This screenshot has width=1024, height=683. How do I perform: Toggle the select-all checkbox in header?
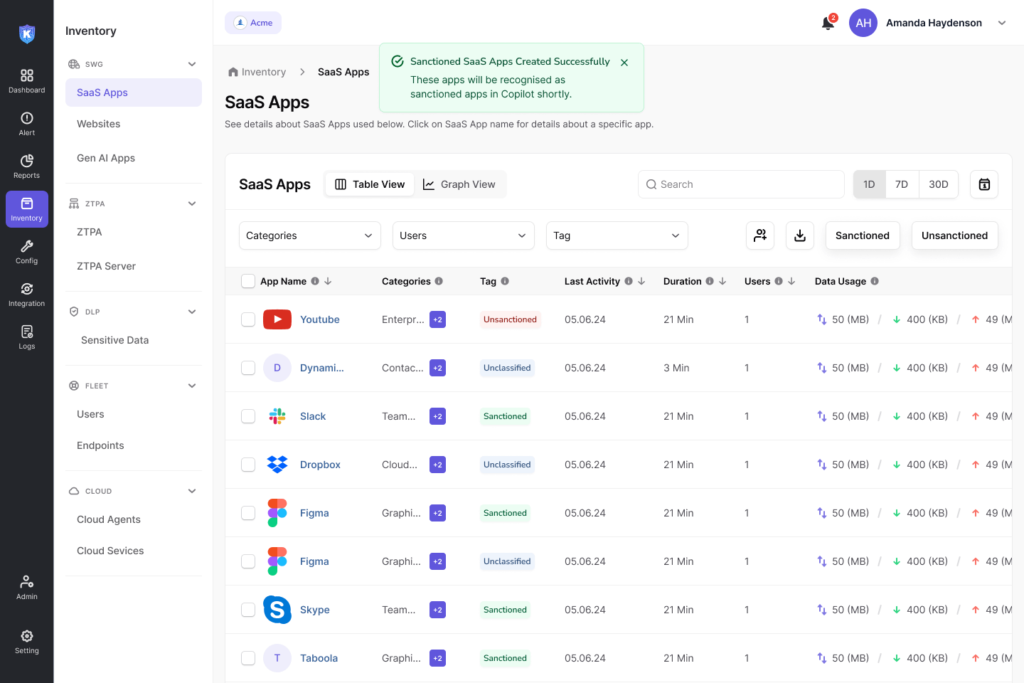(248, 281)
